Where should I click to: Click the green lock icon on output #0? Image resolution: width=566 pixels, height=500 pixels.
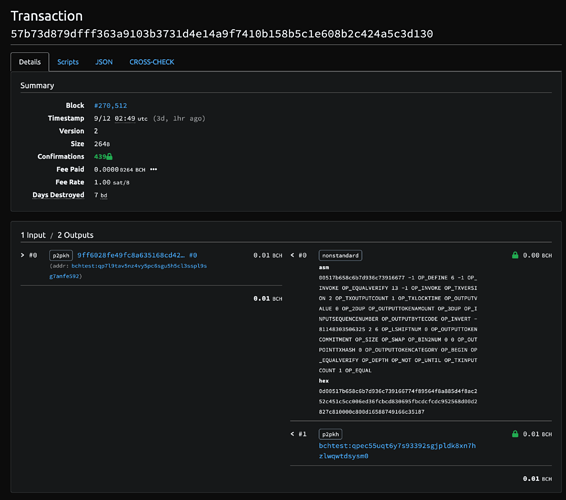point(515,255)
